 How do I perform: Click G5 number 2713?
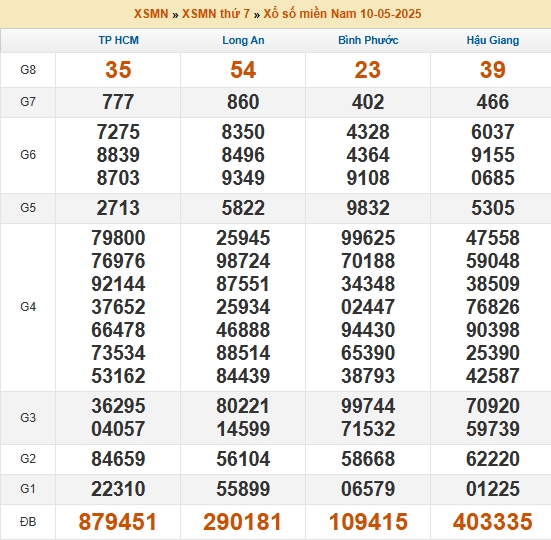(x=118, y=208)
